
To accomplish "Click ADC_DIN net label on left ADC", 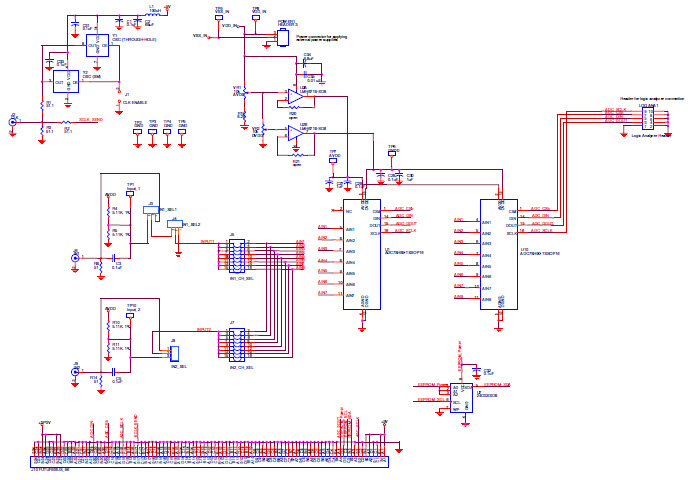I will pyautogui.click(x=404, y=216).
